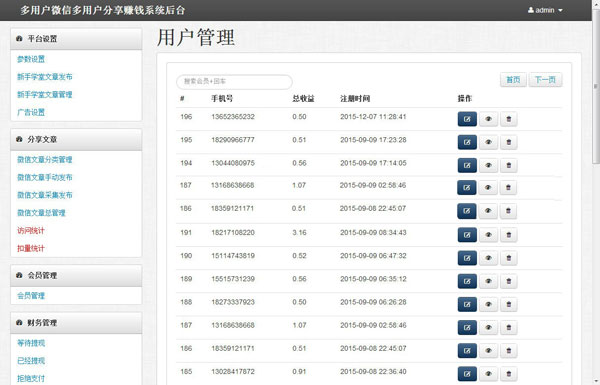View details of user 13652365232 via eye icon
Viewport: 600px width, 385px height.
[x=488, y=119]
